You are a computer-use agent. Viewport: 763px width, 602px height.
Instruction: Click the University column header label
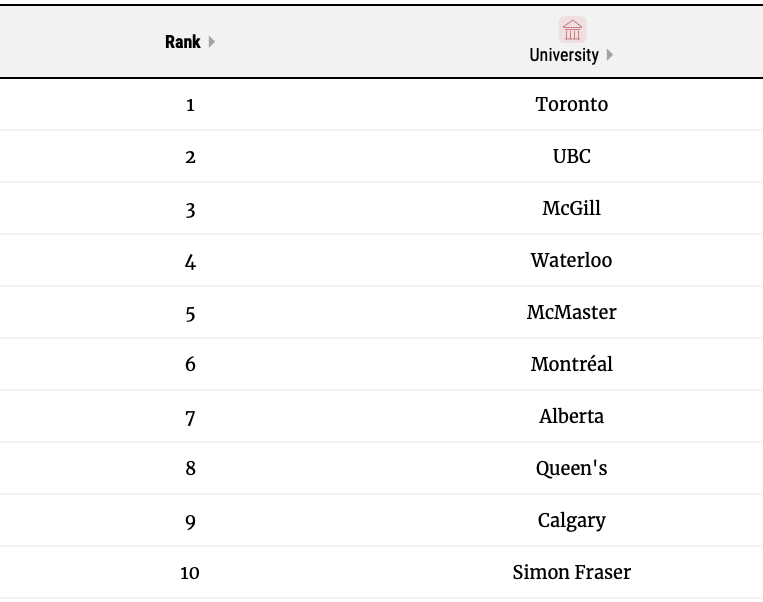(563, 55)
